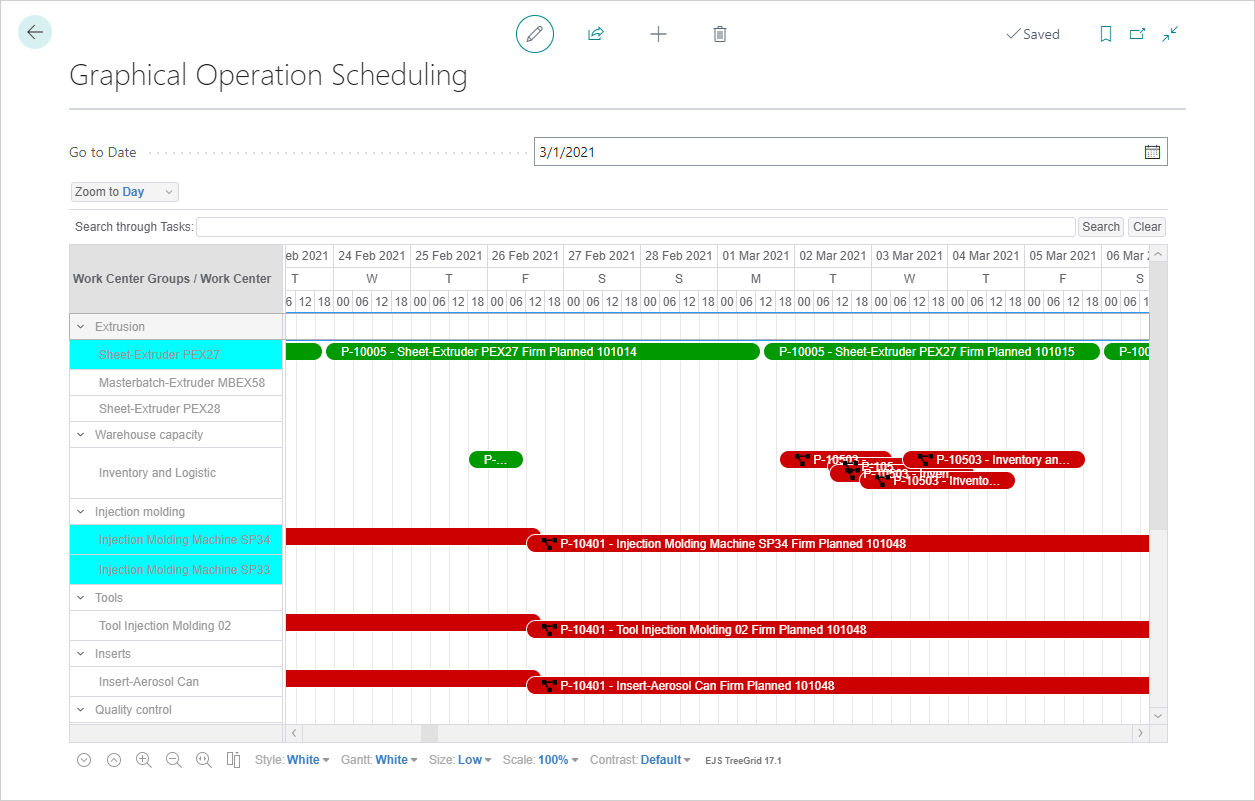The width and height of the screenshot is (1255, 801).
Task: Open the calendar date picker
Action: click(x=1151, y=151)
